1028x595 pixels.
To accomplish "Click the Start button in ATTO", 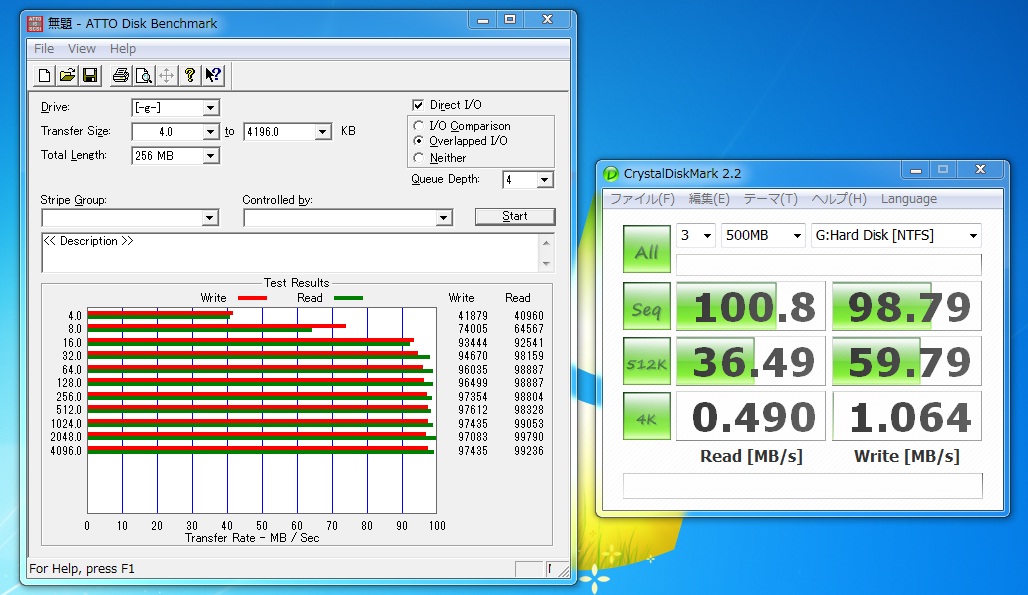I will coord(515,216).
